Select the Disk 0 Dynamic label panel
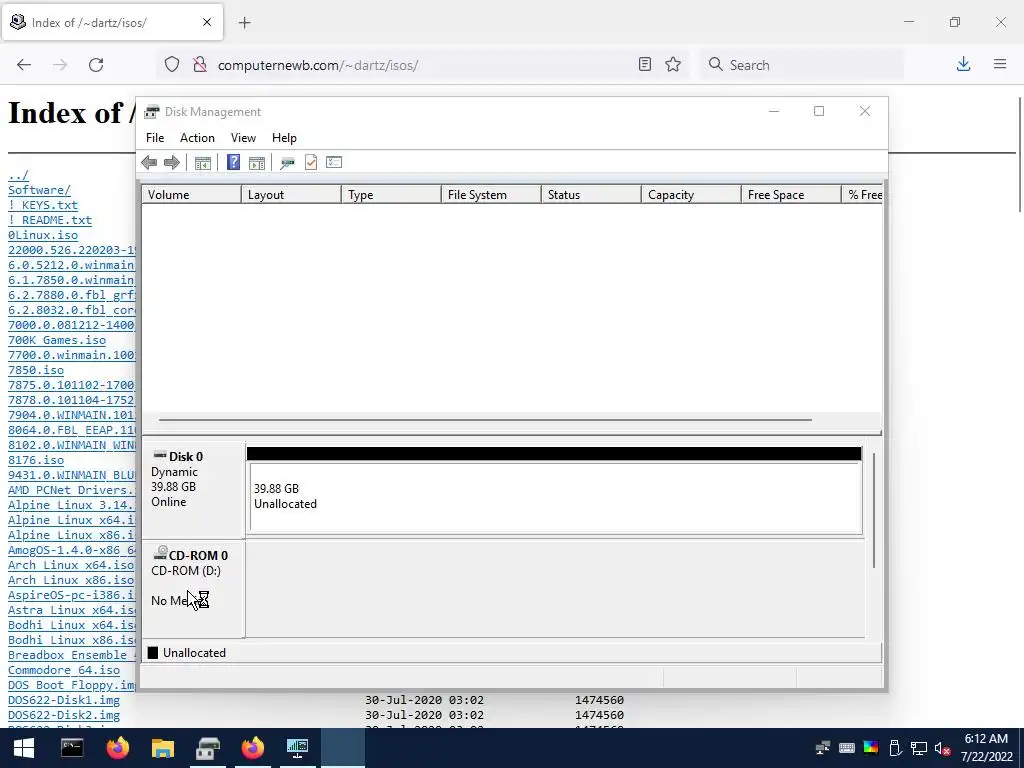The width and height of the screenshot is (1024, 768). 193,488
